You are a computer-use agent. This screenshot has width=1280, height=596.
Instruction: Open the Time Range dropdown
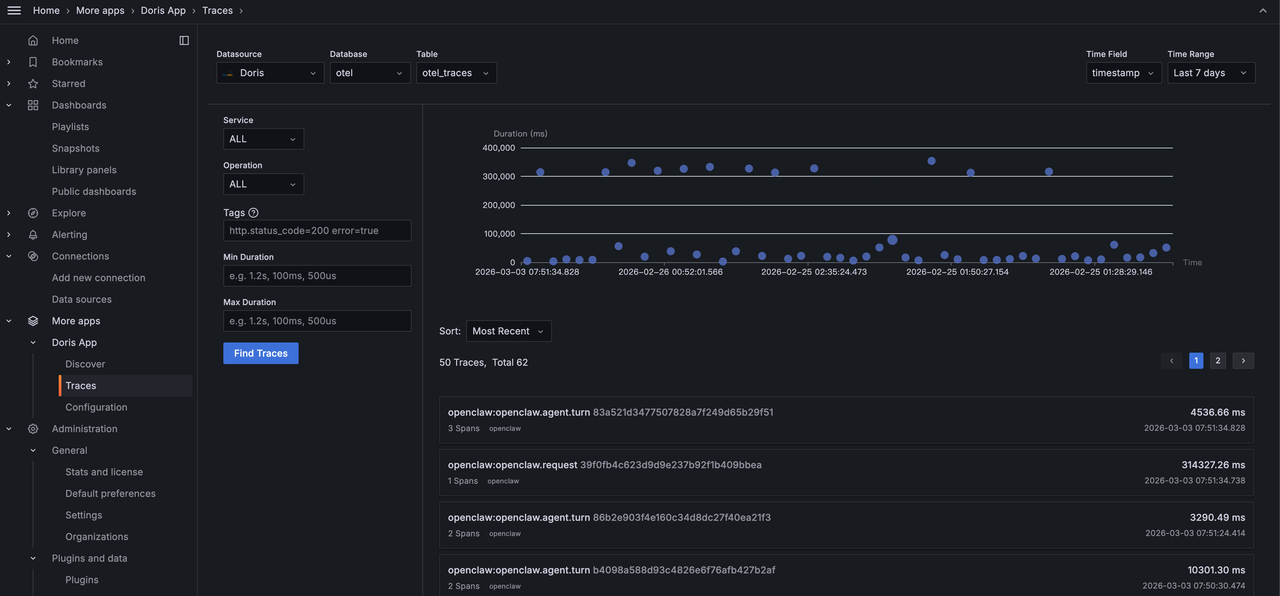[x=1211, y=73]
